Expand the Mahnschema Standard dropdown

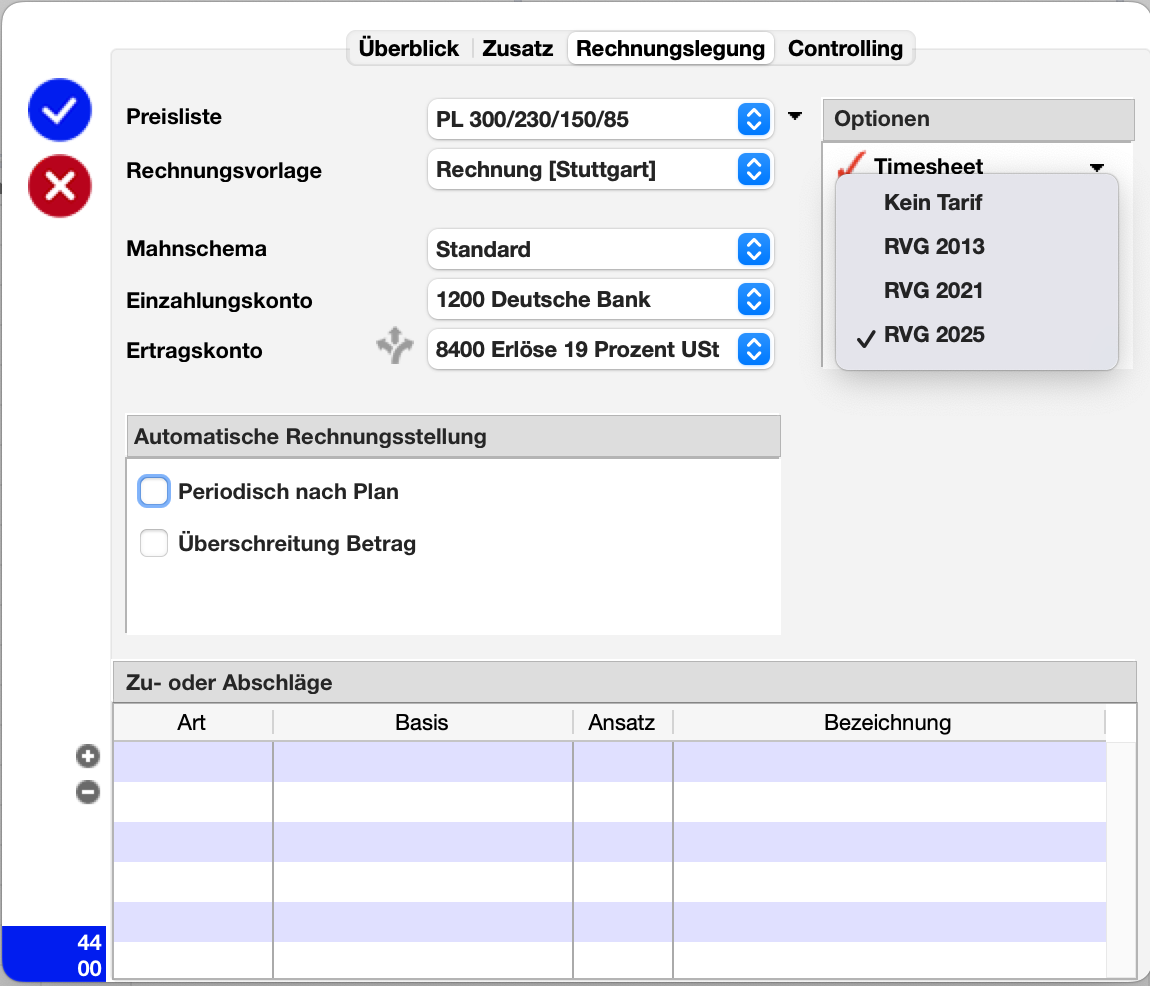(600, 249)
